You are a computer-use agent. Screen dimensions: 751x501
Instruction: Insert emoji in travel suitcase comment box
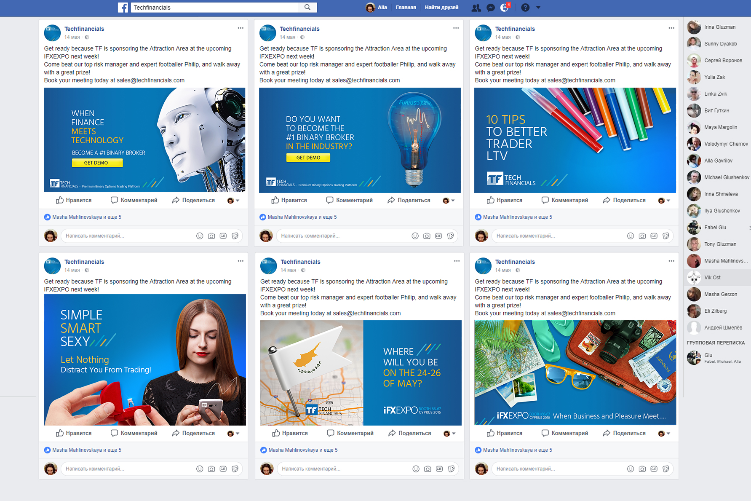click(630, 468)
